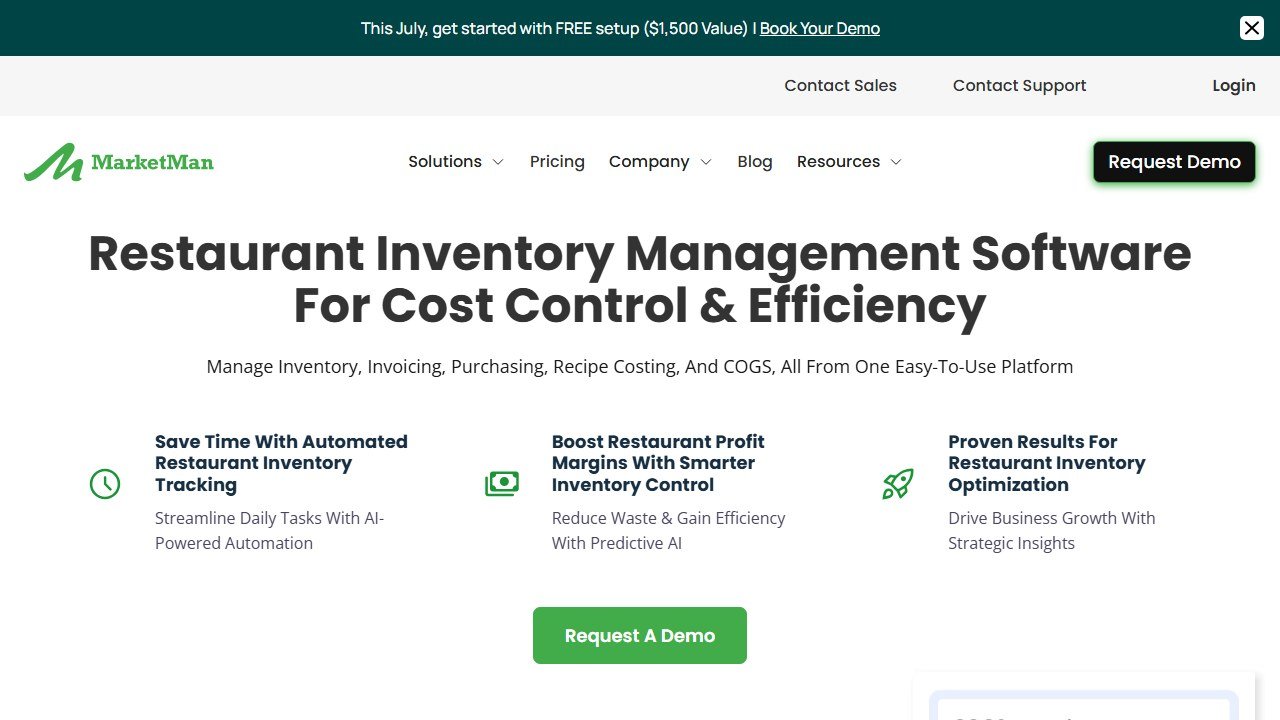Expand the Solutions chevron arrow
Viewport: 1280px width, 720px height.
(x=497, y=162)
